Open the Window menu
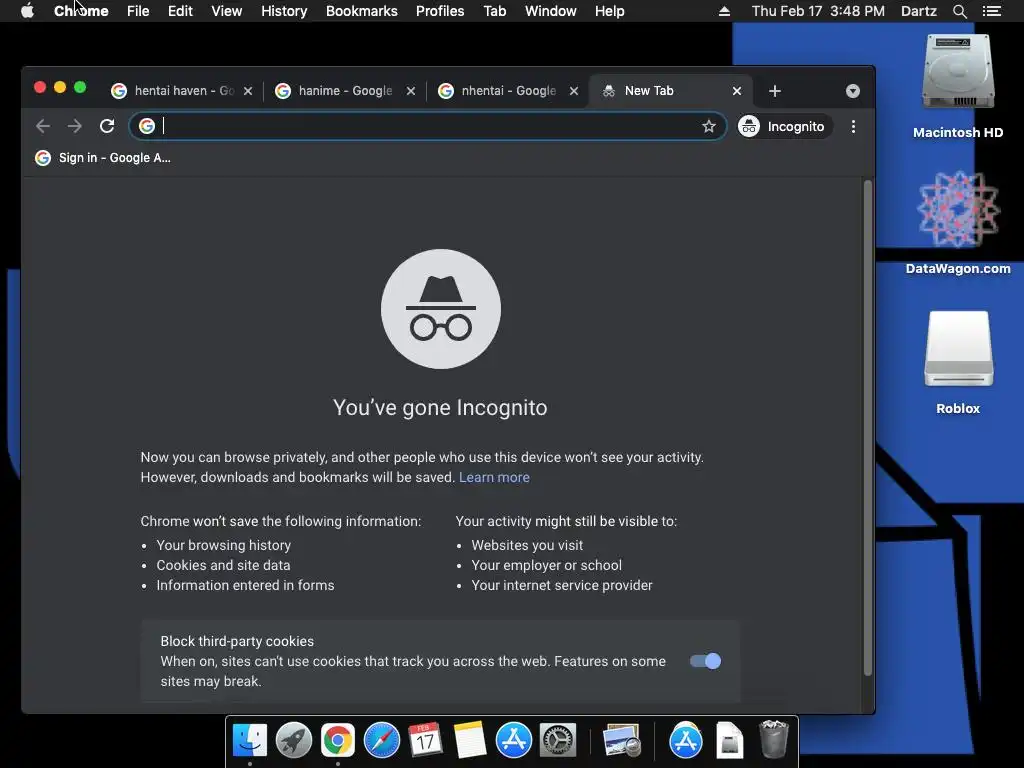Image resolution: width=1024 pixels, height=768 pixels. pos(551,11)
